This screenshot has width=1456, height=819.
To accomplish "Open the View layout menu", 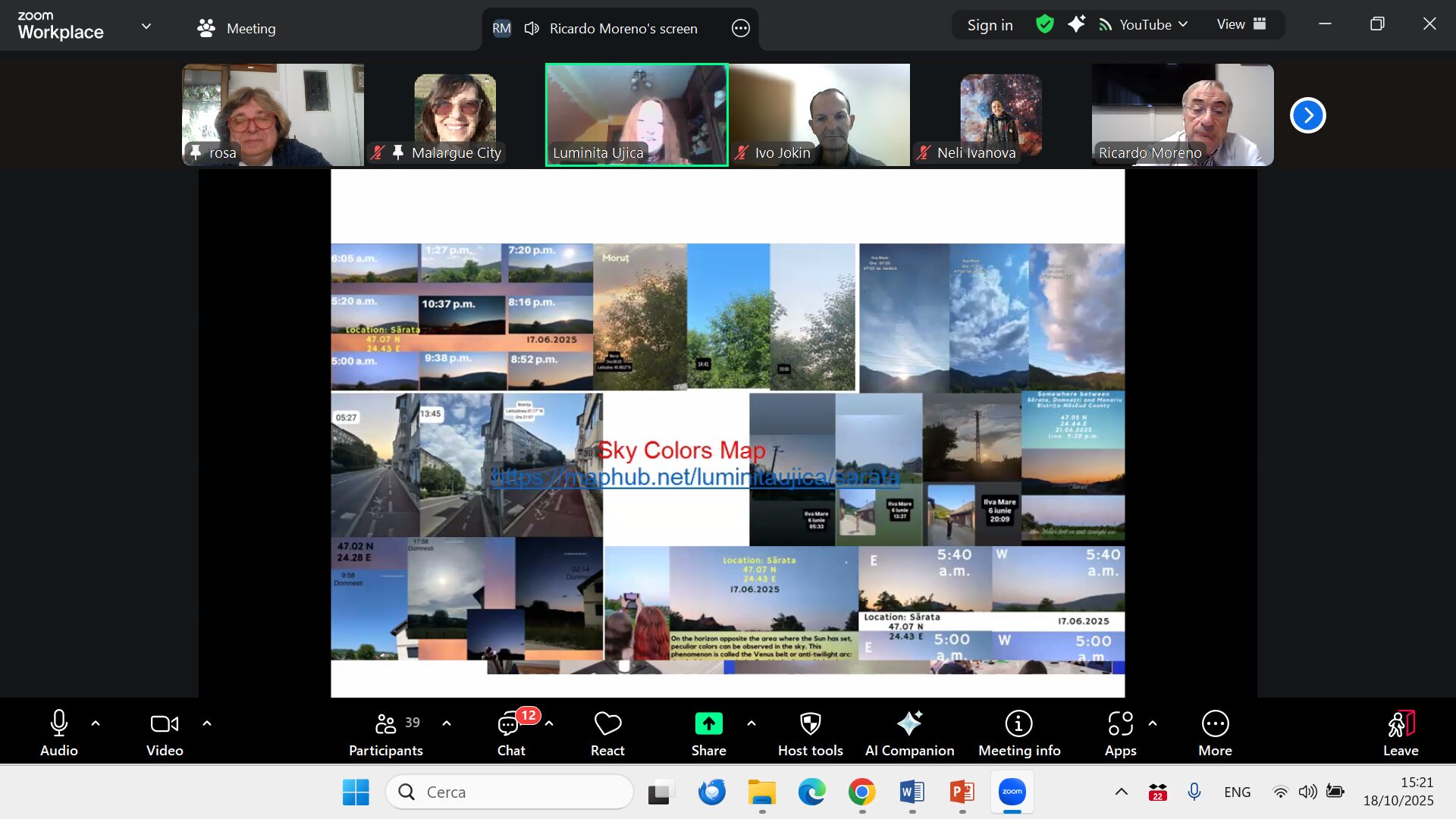I will coord(1241,24).
